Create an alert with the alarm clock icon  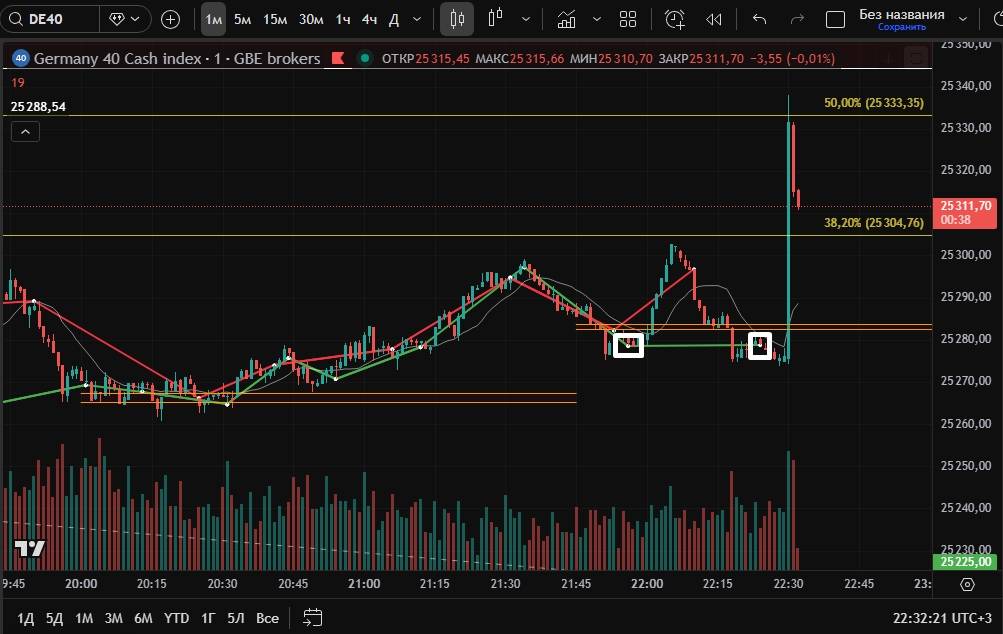[675, 19]
